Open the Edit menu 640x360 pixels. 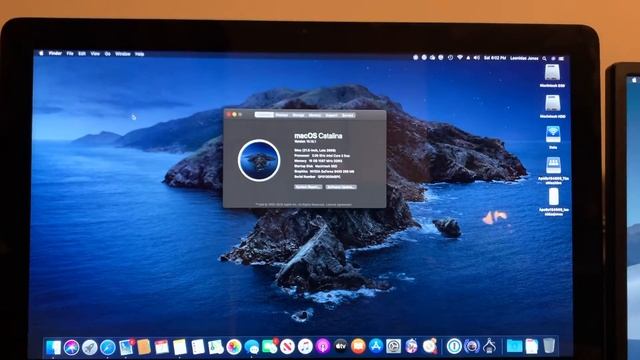[x=82, y=53]
